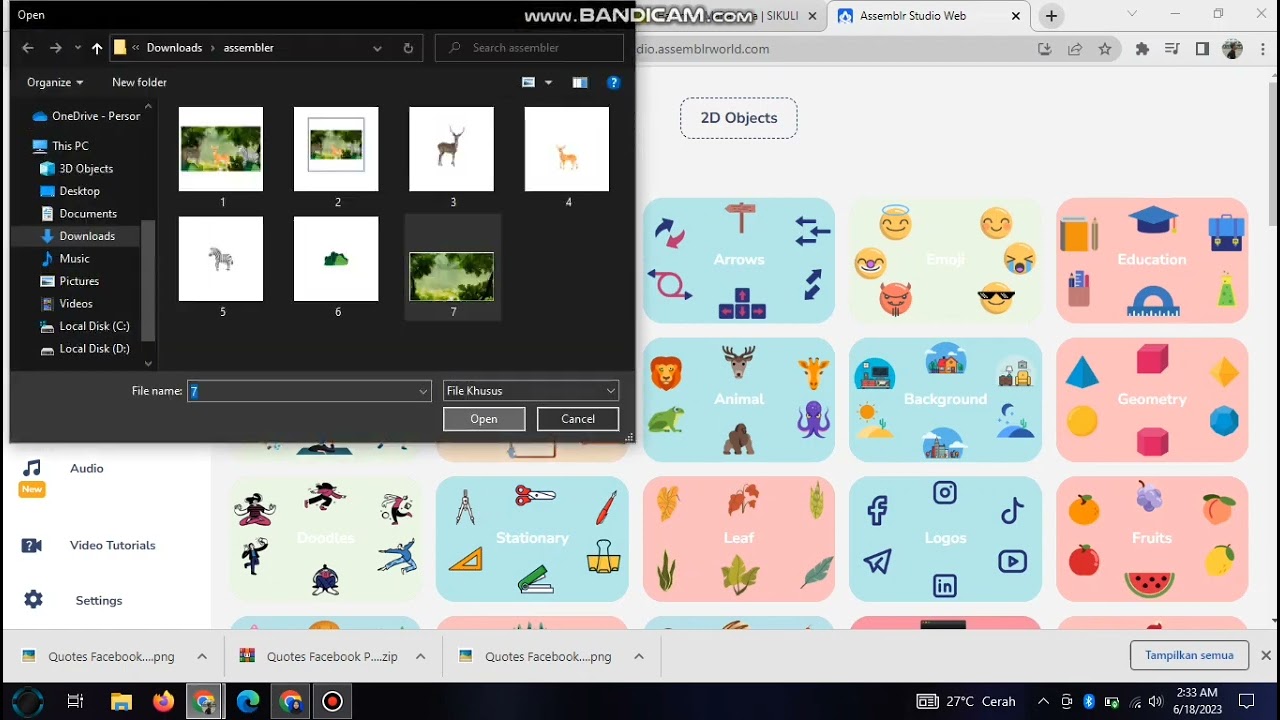This screenshot has height=720, width=1280.
Task: Open file dialog help
Action: (614, 82)
